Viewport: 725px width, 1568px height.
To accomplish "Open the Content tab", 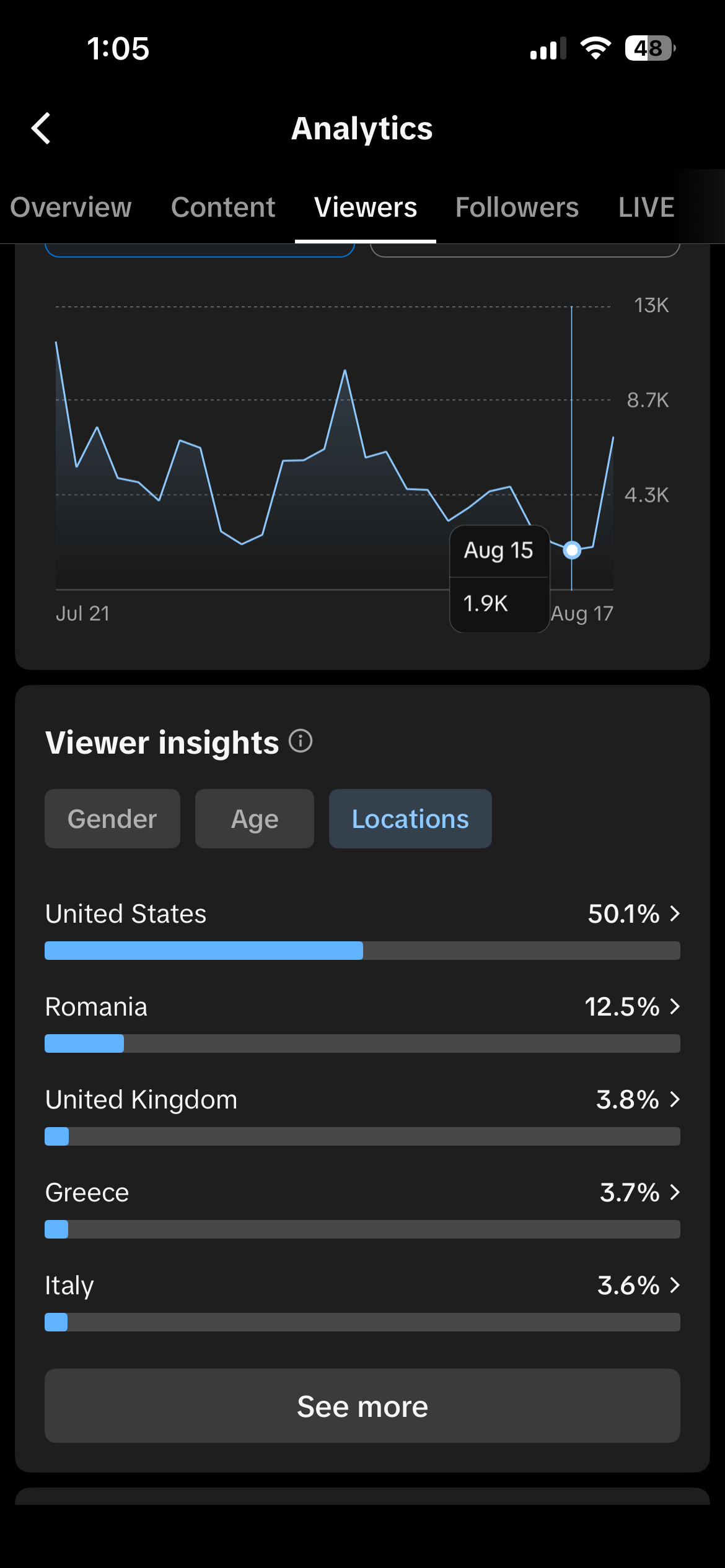I will click(x=223, y=207).
